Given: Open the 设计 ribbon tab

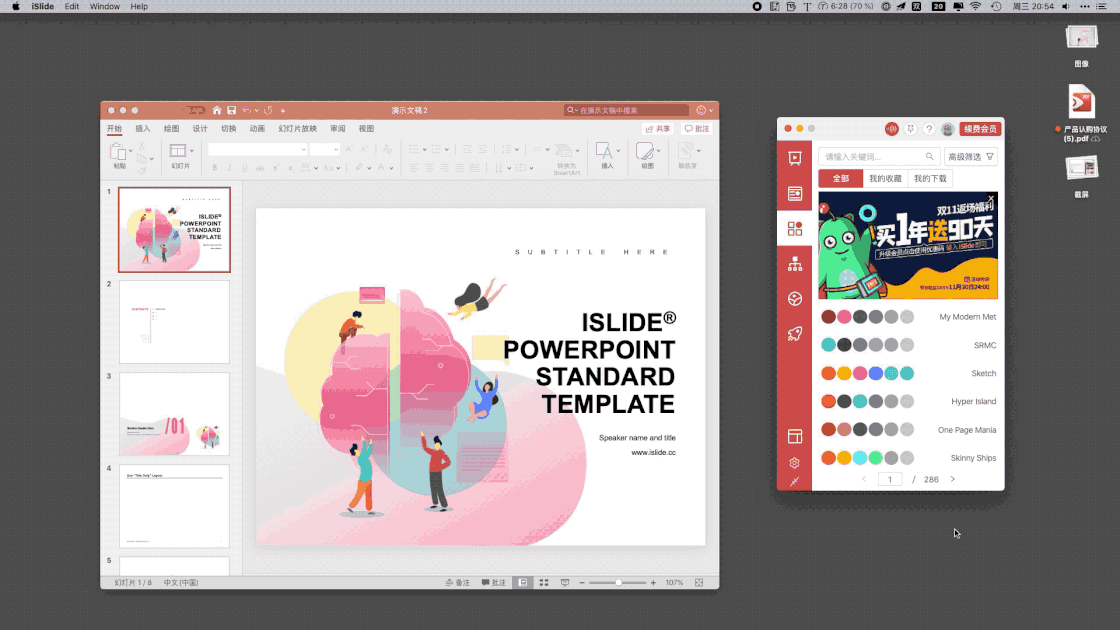Looking at the screenshot, I should tap(200, 129).
